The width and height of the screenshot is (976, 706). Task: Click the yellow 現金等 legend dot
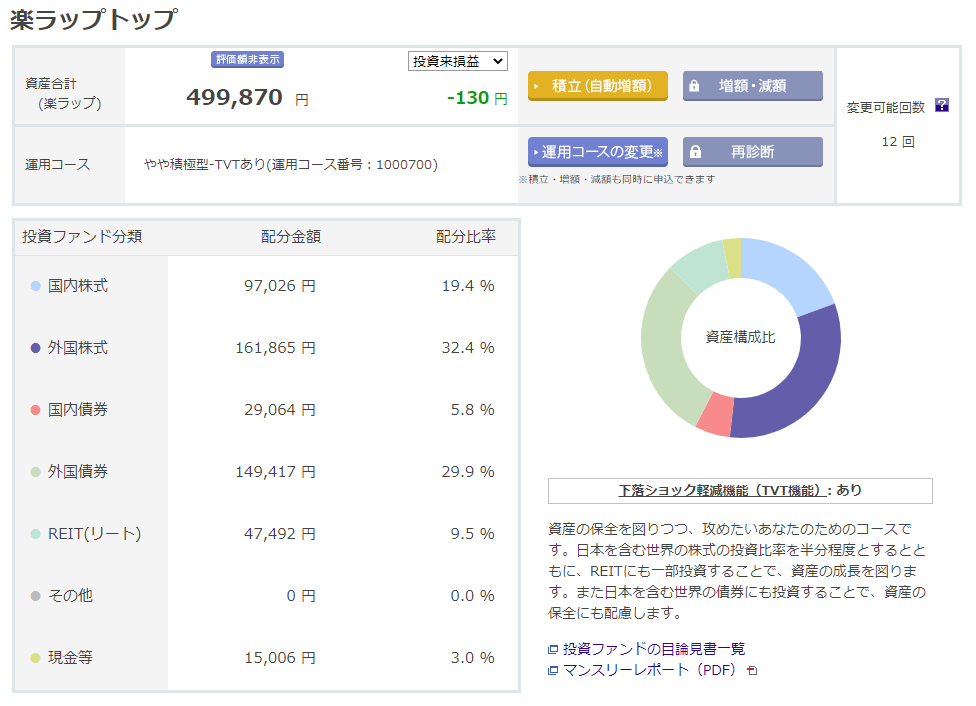pyautogui.click(x=36, y=658)
